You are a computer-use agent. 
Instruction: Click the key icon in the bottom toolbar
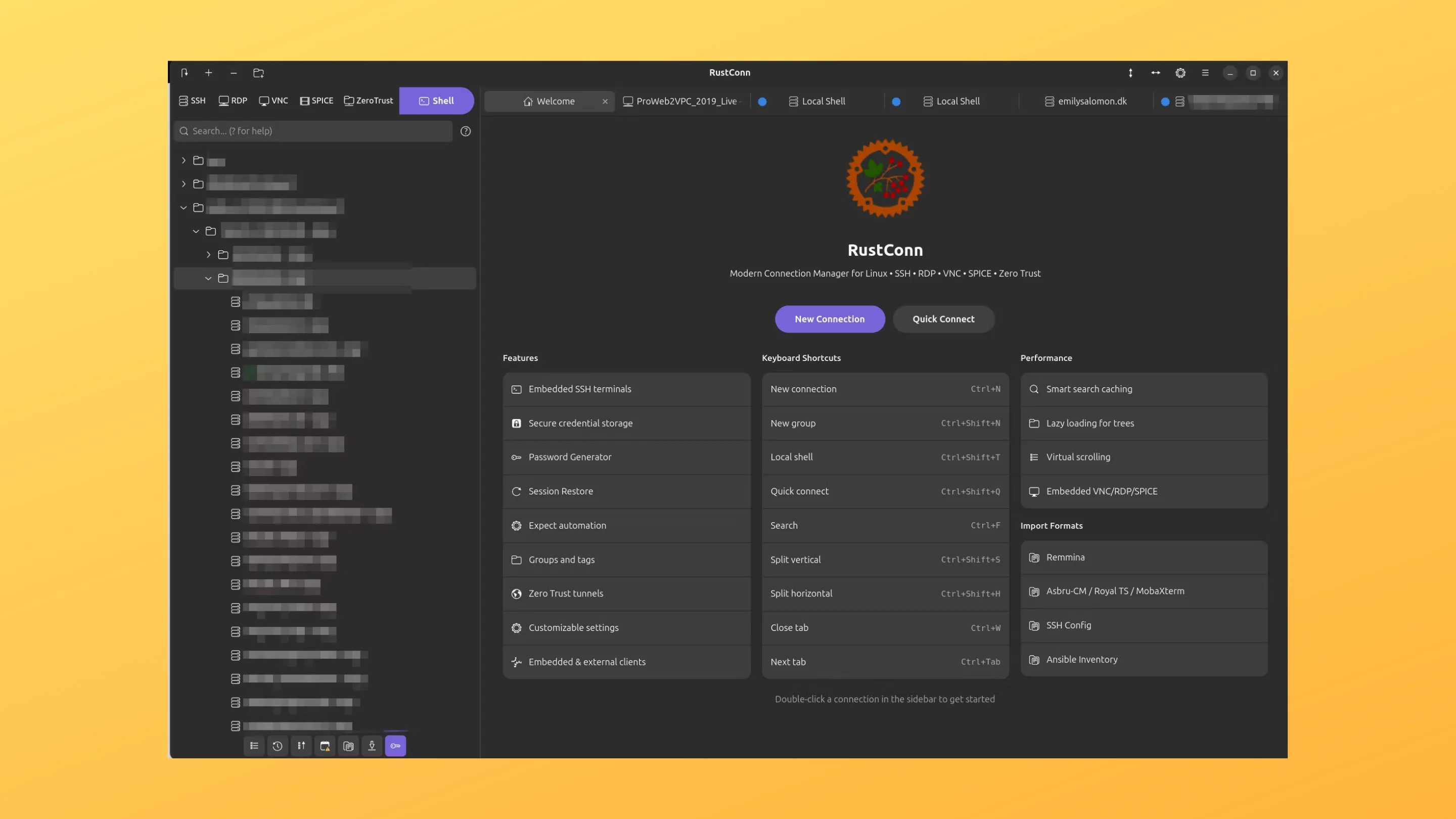[x=396, y=746]
